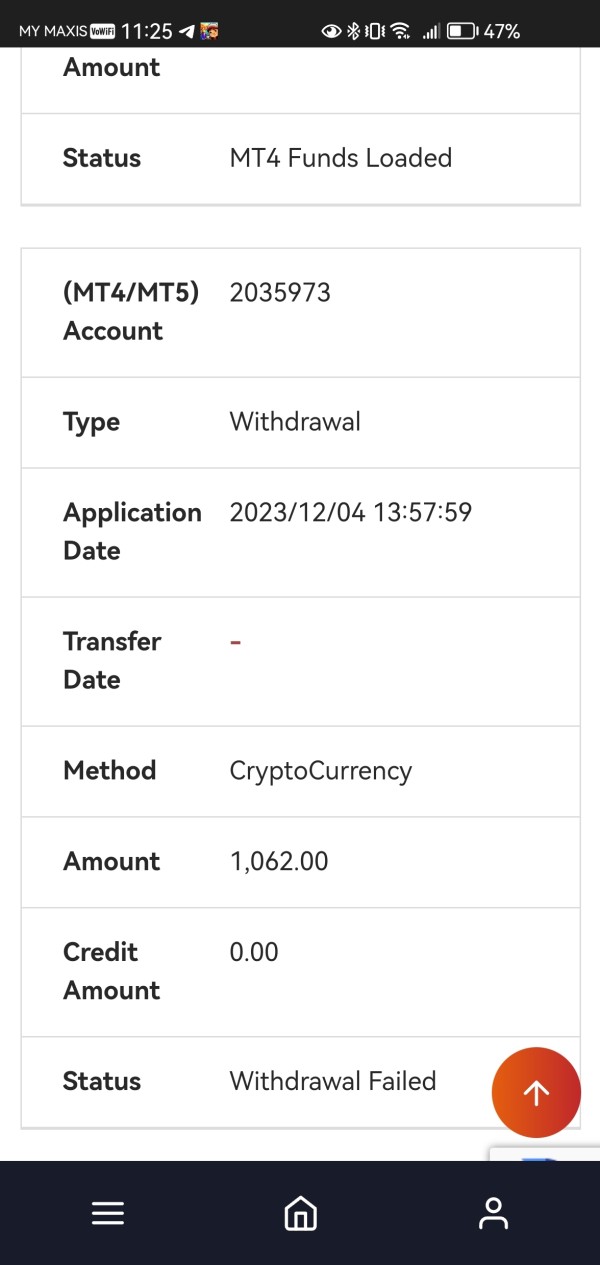
Task: Tap the mobile signal strength icon
Action: [x=430, y=32]
